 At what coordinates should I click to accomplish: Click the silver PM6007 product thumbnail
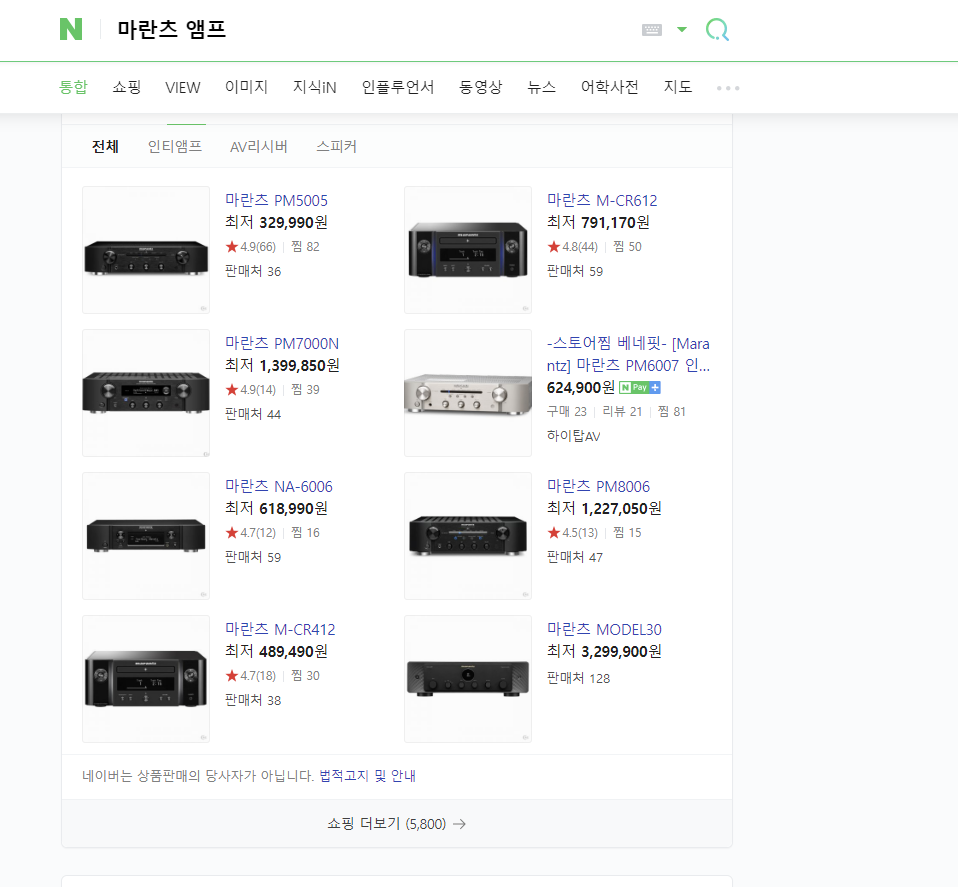click(468, 393)
